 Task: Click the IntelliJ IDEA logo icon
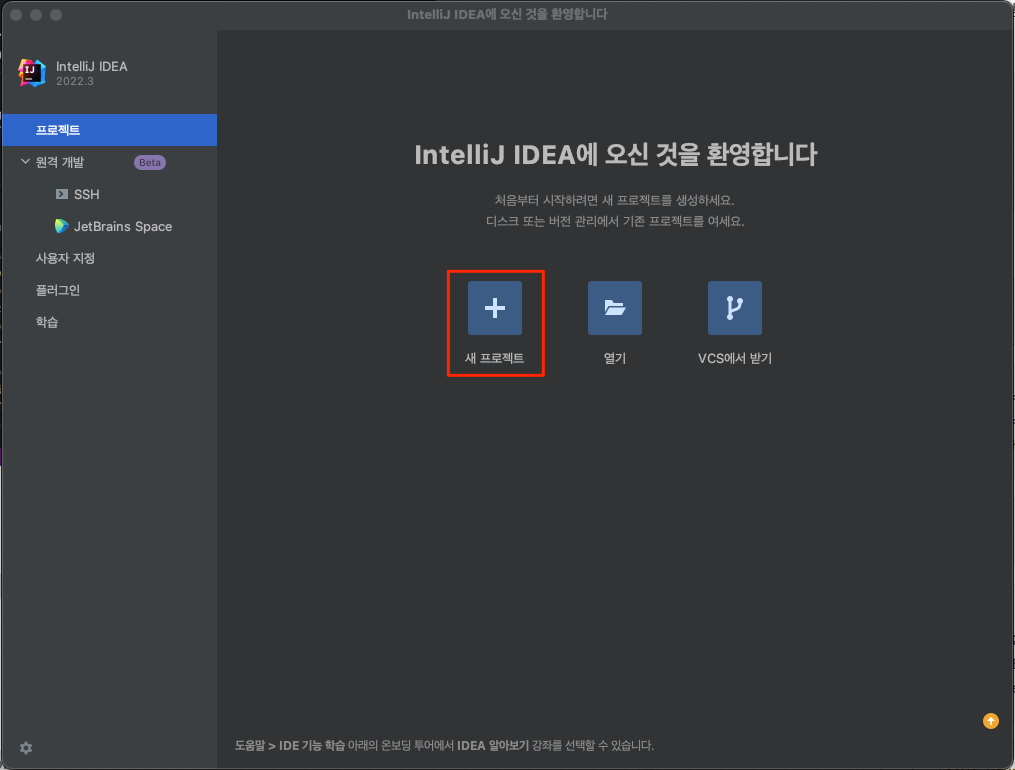click(x=31, y=72)
